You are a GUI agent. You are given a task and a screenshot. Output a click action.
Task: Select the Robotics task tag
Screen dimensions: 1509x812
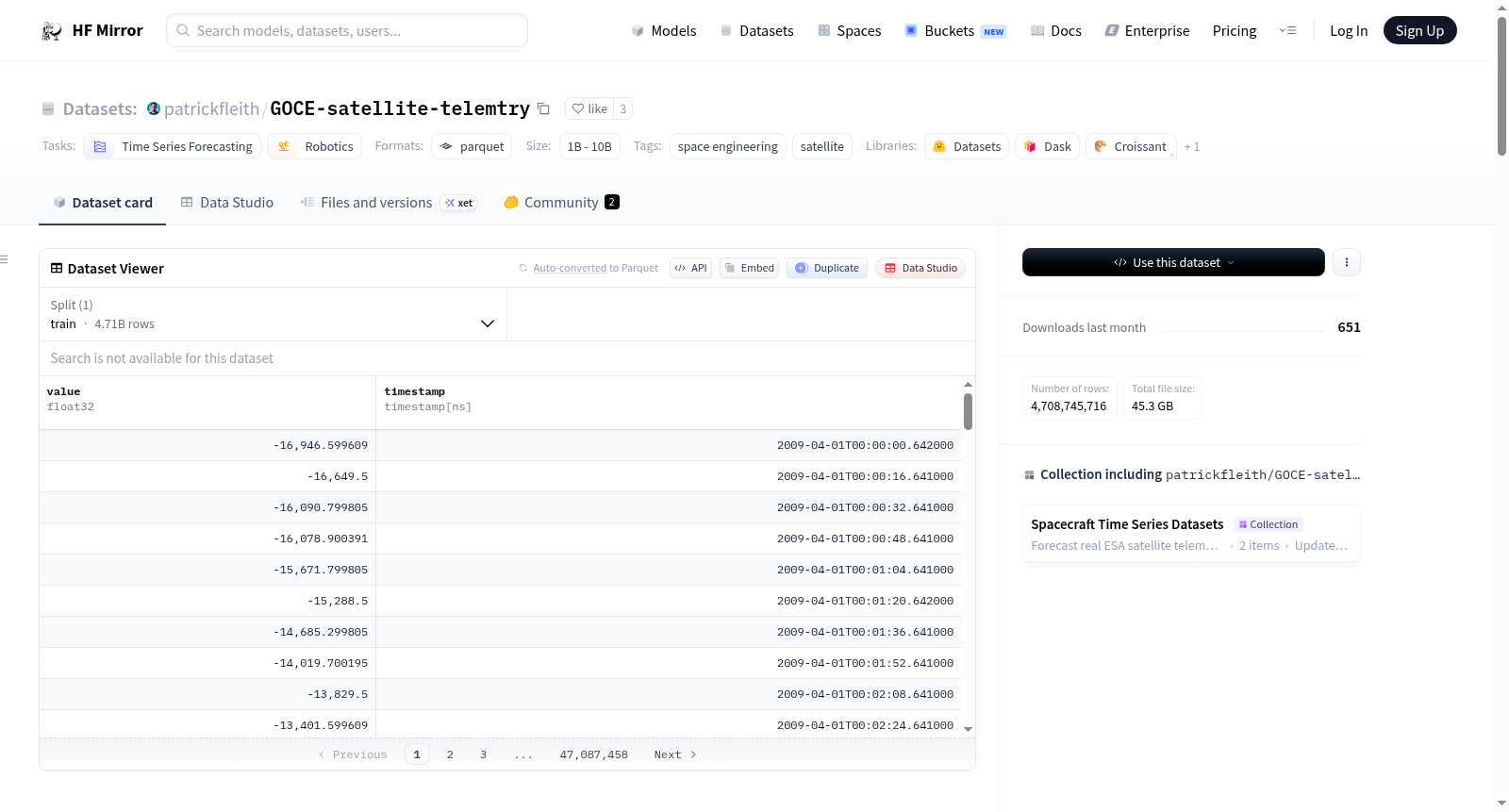(x=314, y=146)
